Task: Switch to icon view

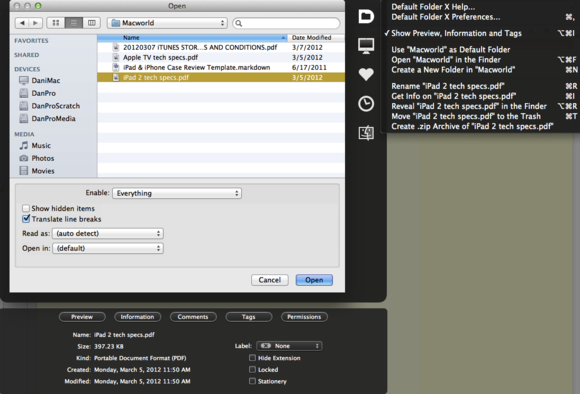Action: pos(56,23)
